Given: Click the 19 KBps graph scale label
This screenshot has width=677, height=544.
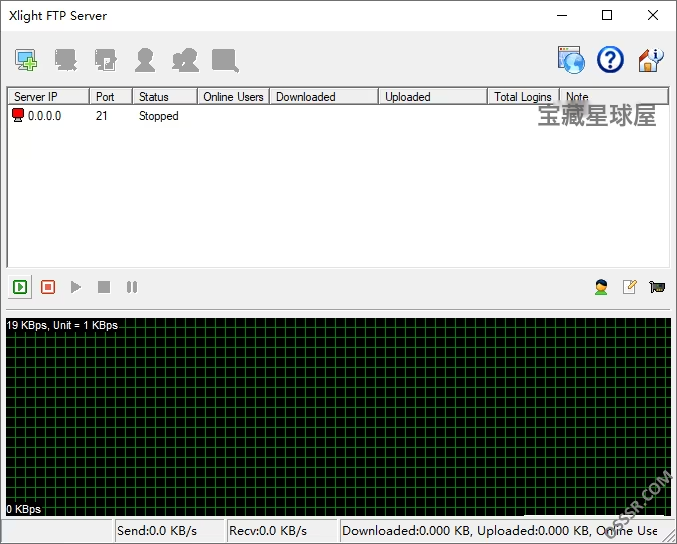Looking at the screenshot, I should [62, 325].
